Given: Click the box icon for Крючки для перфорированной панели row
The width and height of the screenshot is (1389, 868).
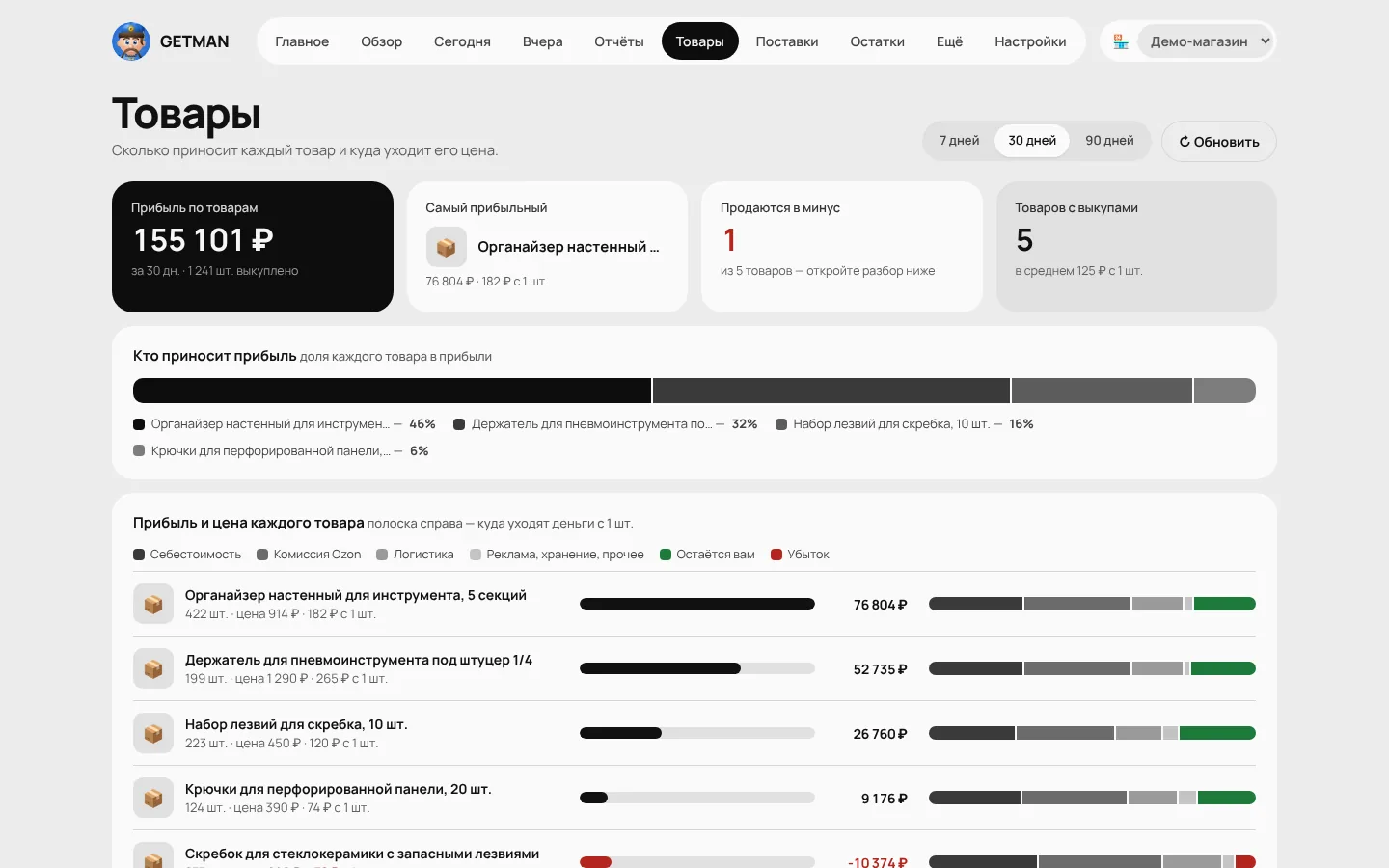Looking at the screenshot, I should pos(152,798).
